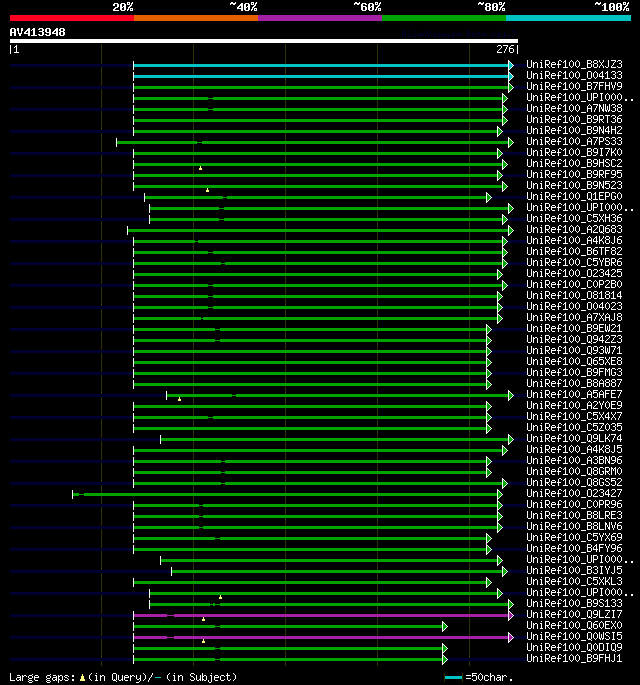Select the UniRef100_B3IYJ5 entry
Image resolution: width=640 pixels, height=685 pixels.
coord(574,570)
